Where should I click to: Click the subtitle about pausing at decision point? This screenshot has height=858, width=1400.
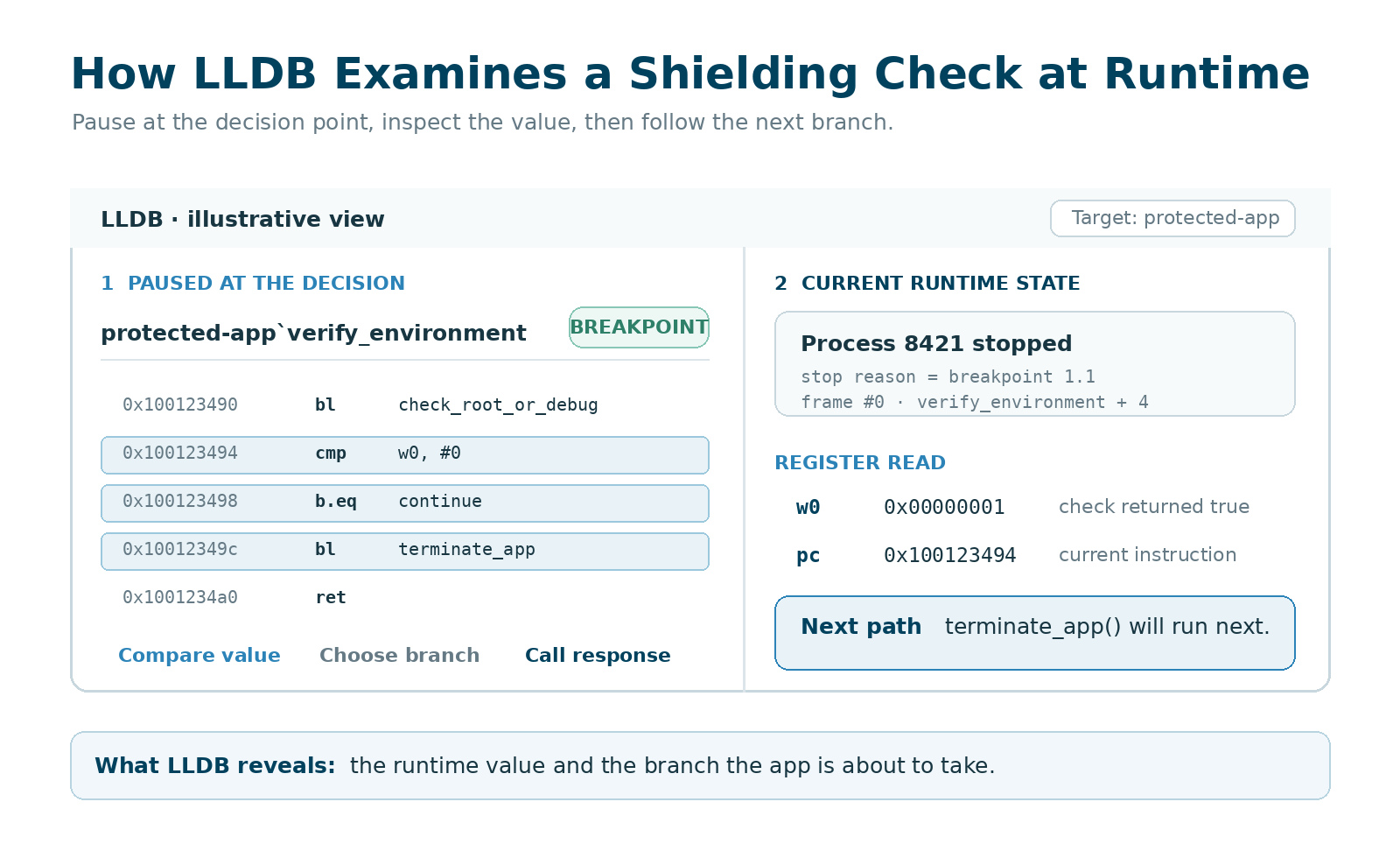482,122
